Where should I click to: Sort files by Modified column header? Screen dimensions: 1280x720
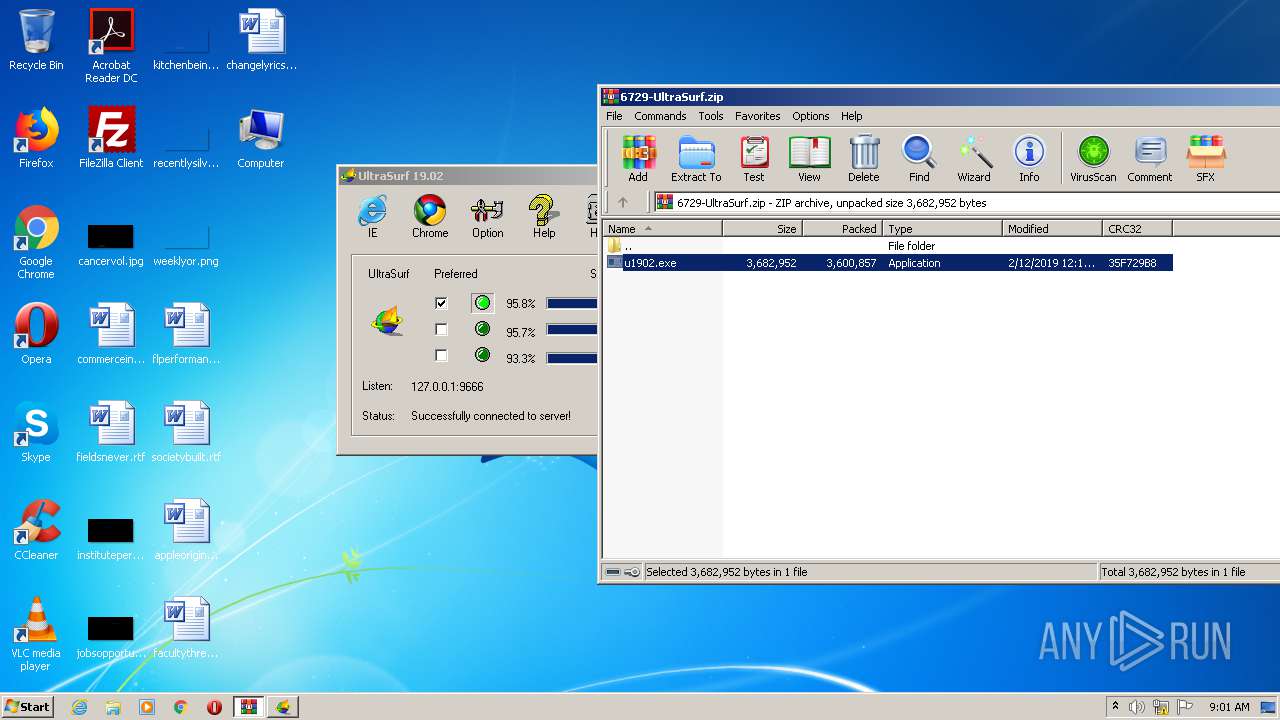[x=1053, y=229]
